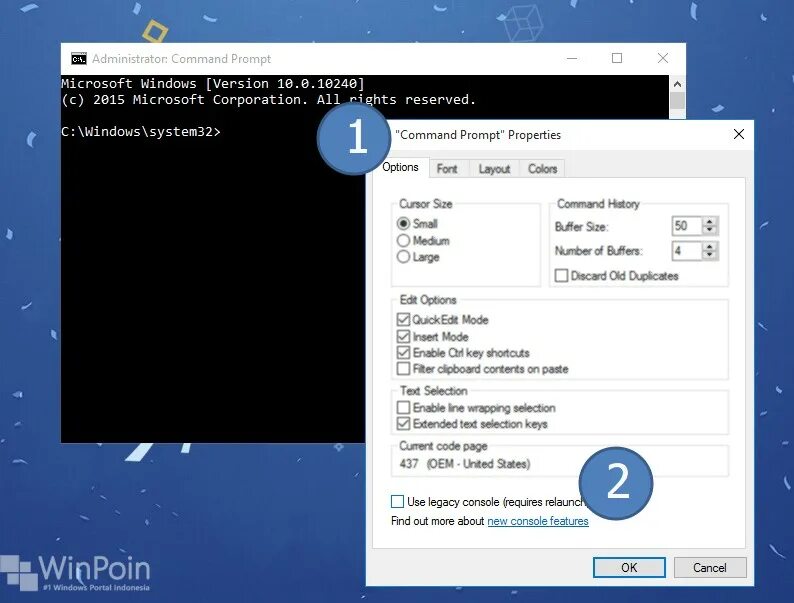Switch to the Font tab
The height and width of the screenshot is (603, 794).
[447, 169]
